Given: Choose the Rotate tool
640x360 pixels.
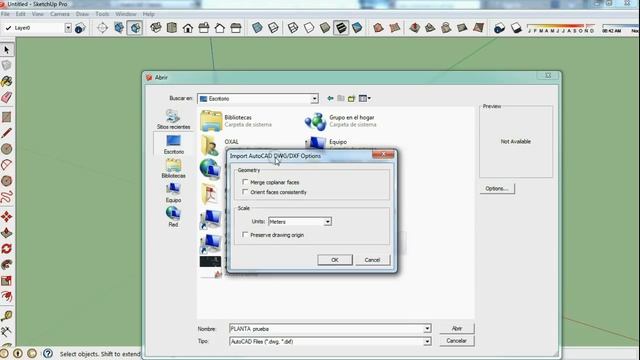Looking at the screenshot, I should pos(7,249).
